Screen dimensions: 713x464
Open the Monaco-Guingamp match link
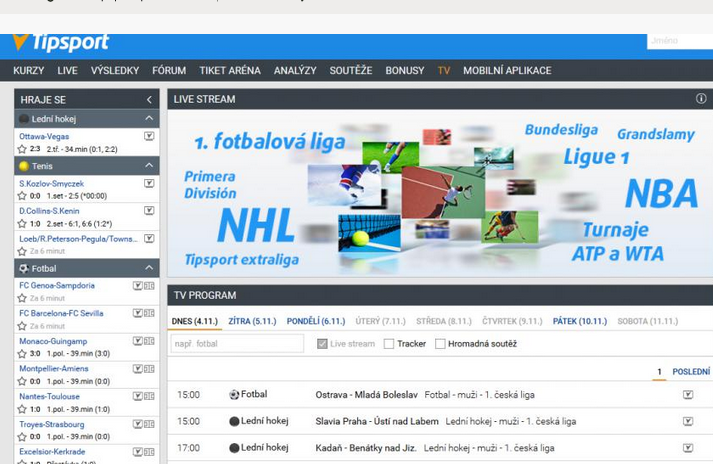click(x=53, y=341)
